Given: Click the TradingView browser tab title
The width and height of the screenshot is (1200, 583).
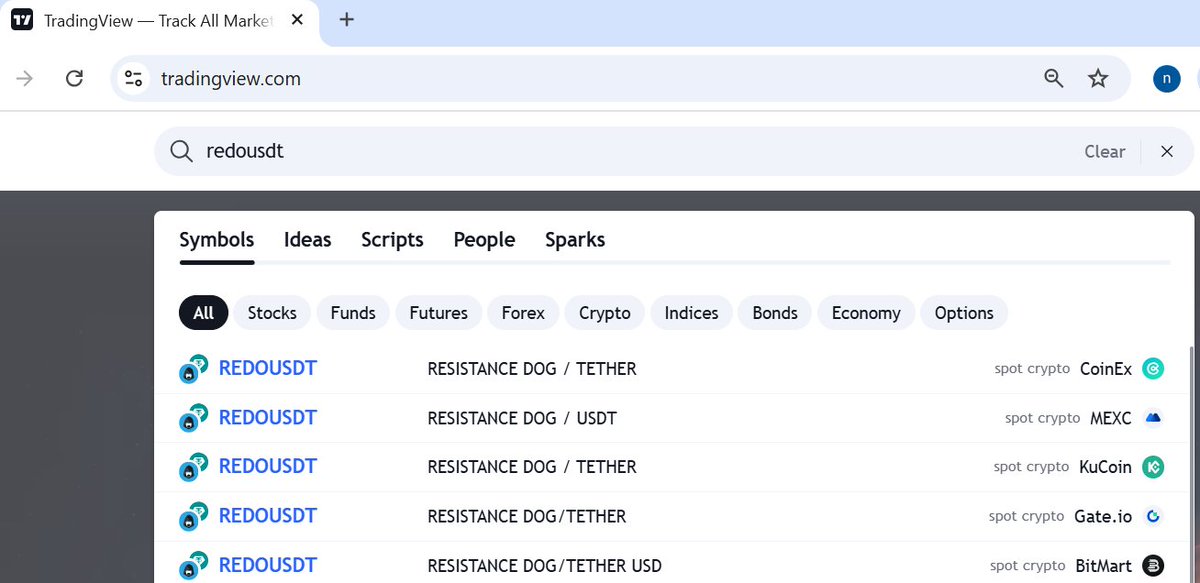Looking at the screenshot, I should coord(158,20).
